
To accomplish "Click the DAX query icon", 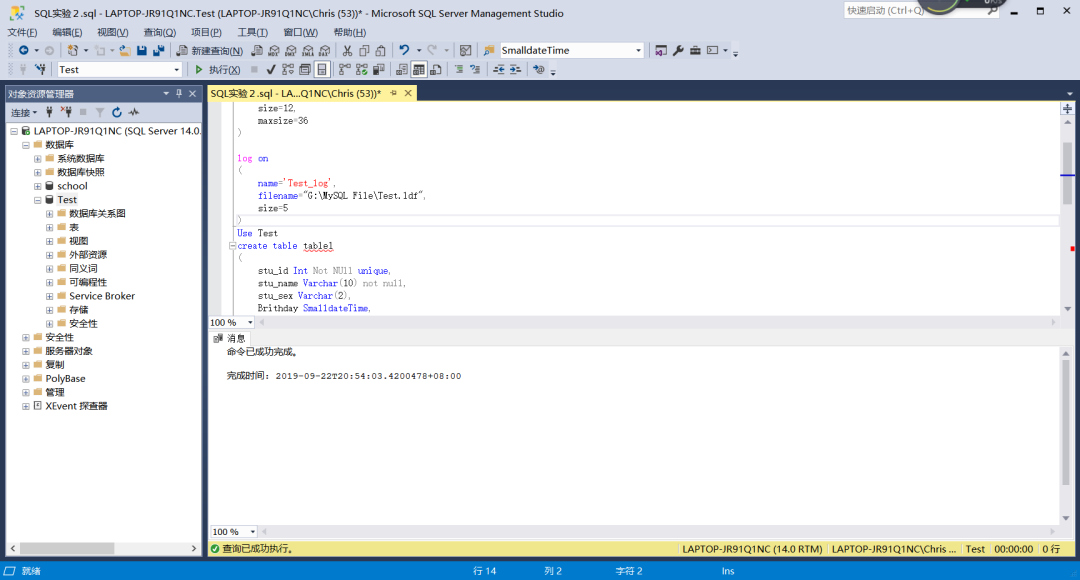I will 324,50.
